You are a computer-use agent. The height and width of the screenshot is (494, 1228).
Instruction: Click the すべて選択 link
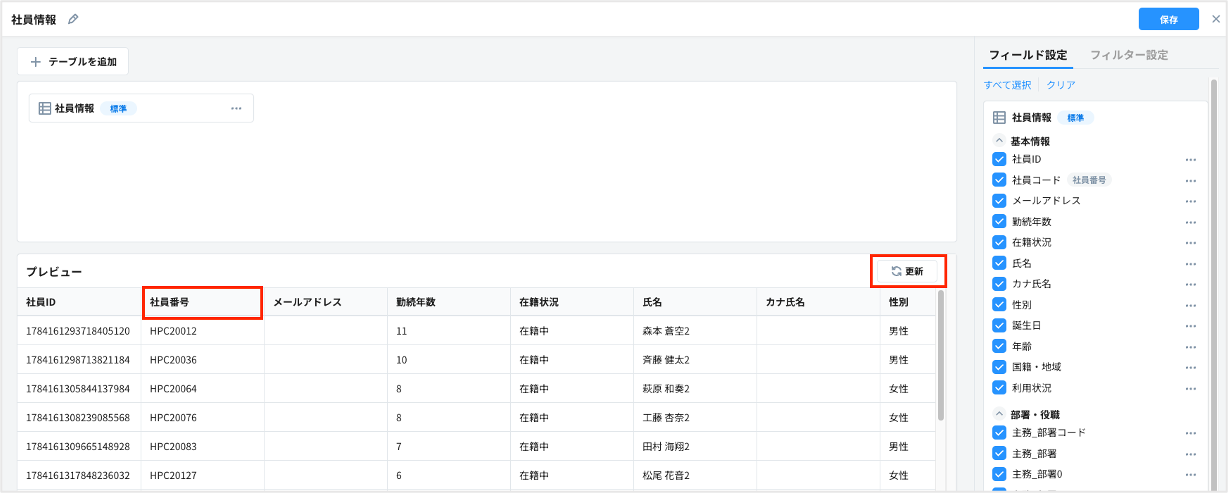pos(1007,85)
